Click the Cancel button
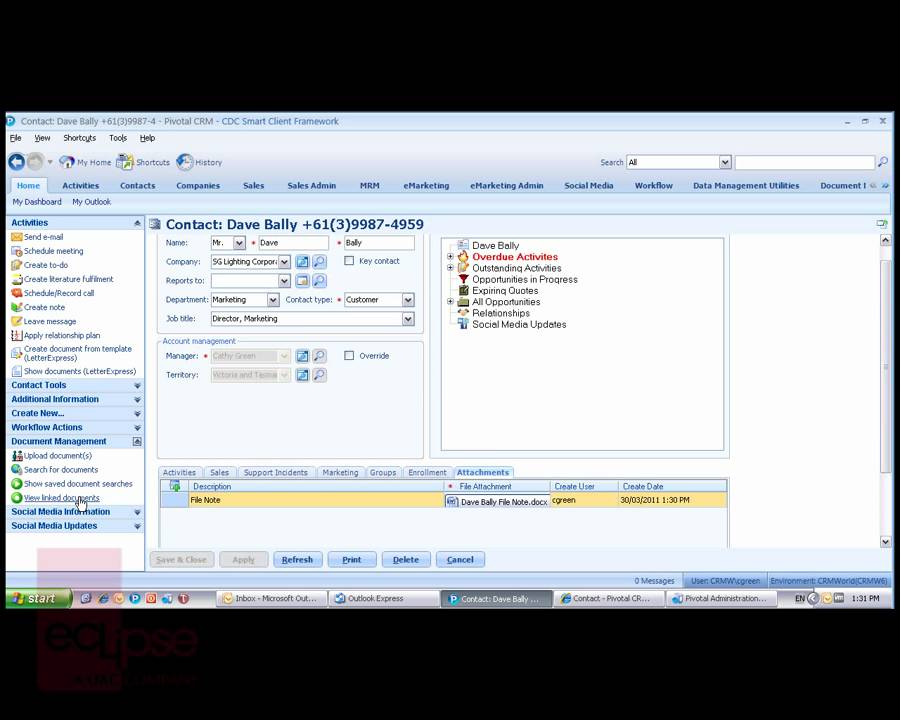Screen dimensions: 900x720 pos(460,559)
